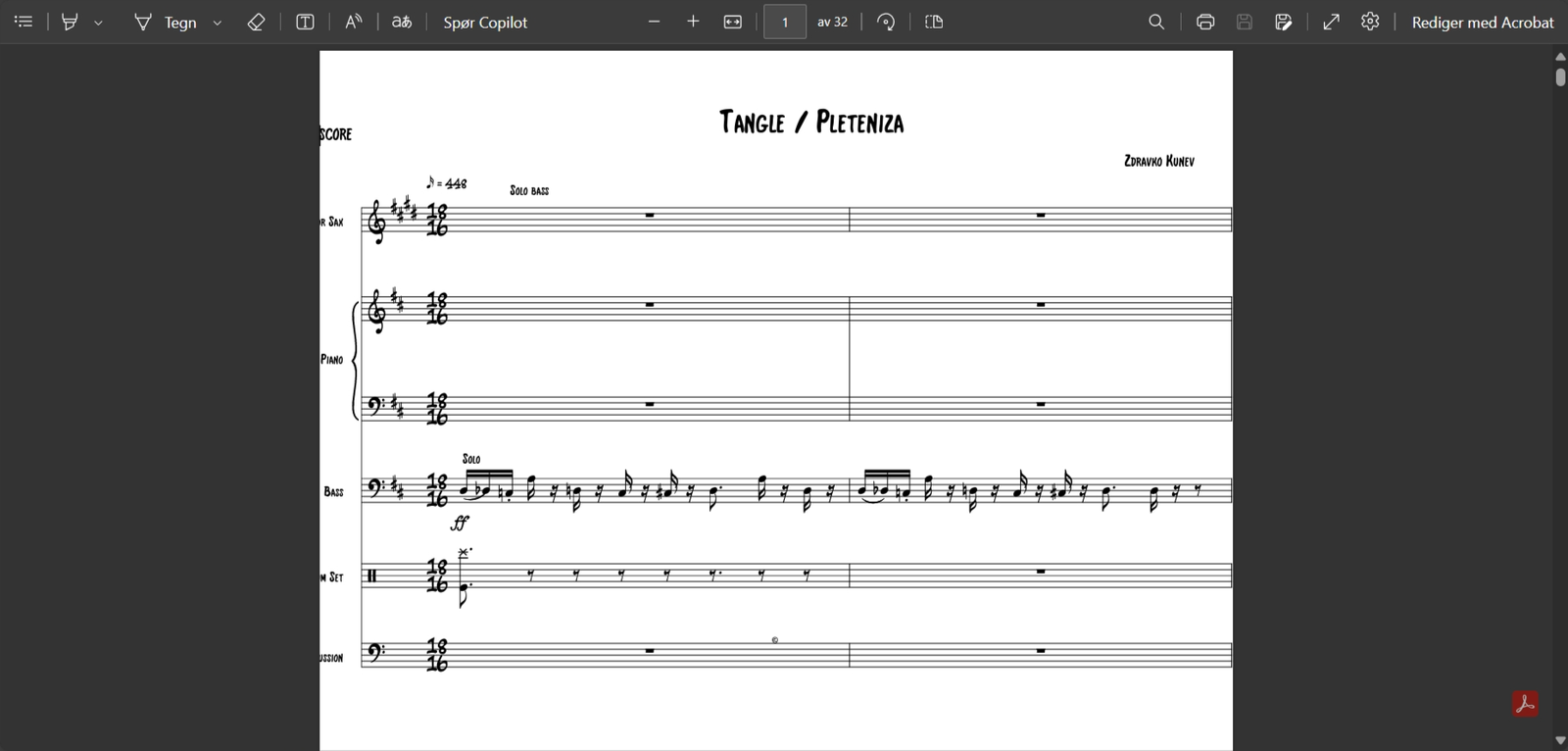This screenshot has width=1568, height=751.
Task: Open the Tegn pen options chevron
Action: [x=218, y=23]
